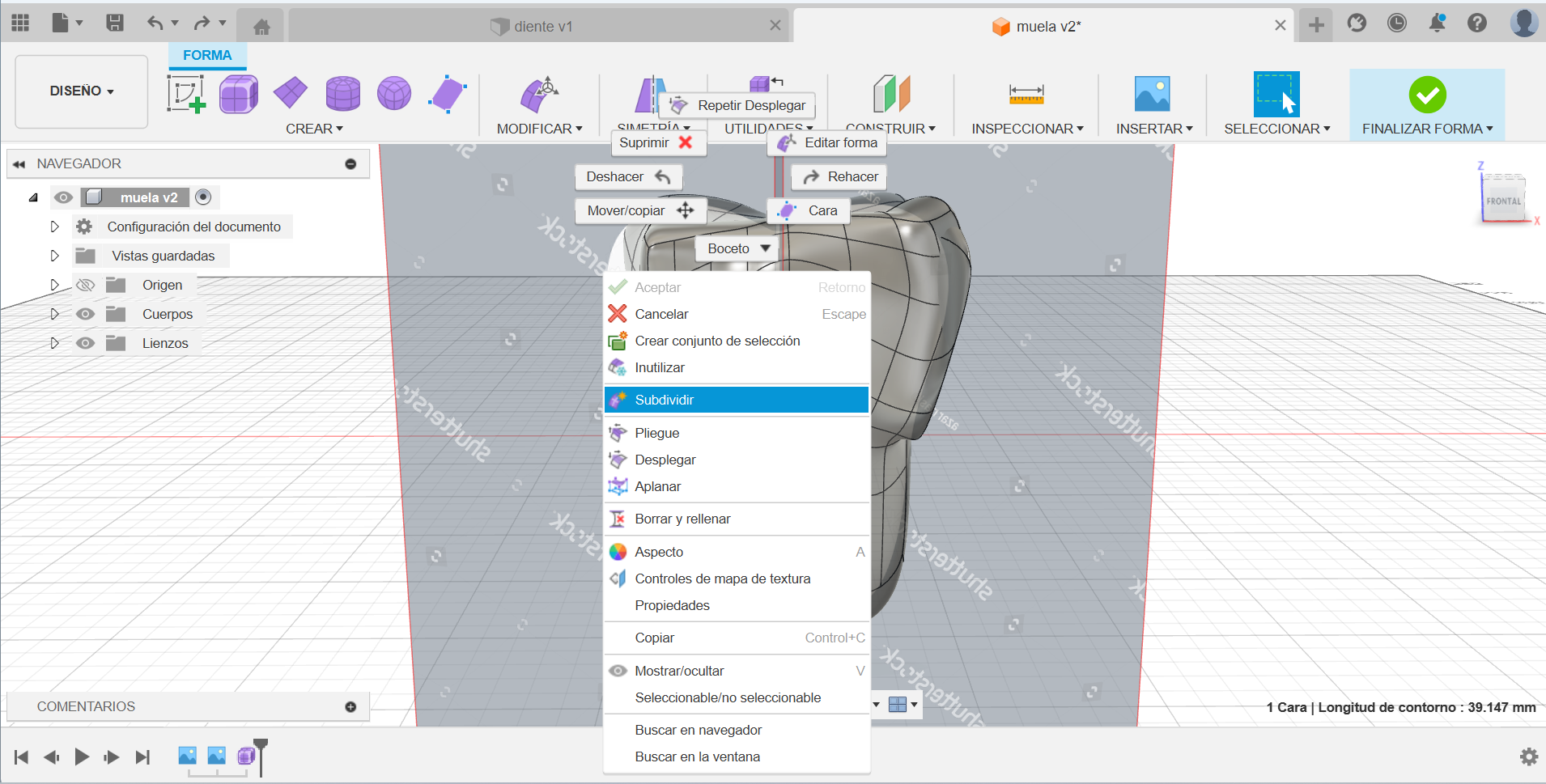Toggle visibility of muela v2 component

63,197
